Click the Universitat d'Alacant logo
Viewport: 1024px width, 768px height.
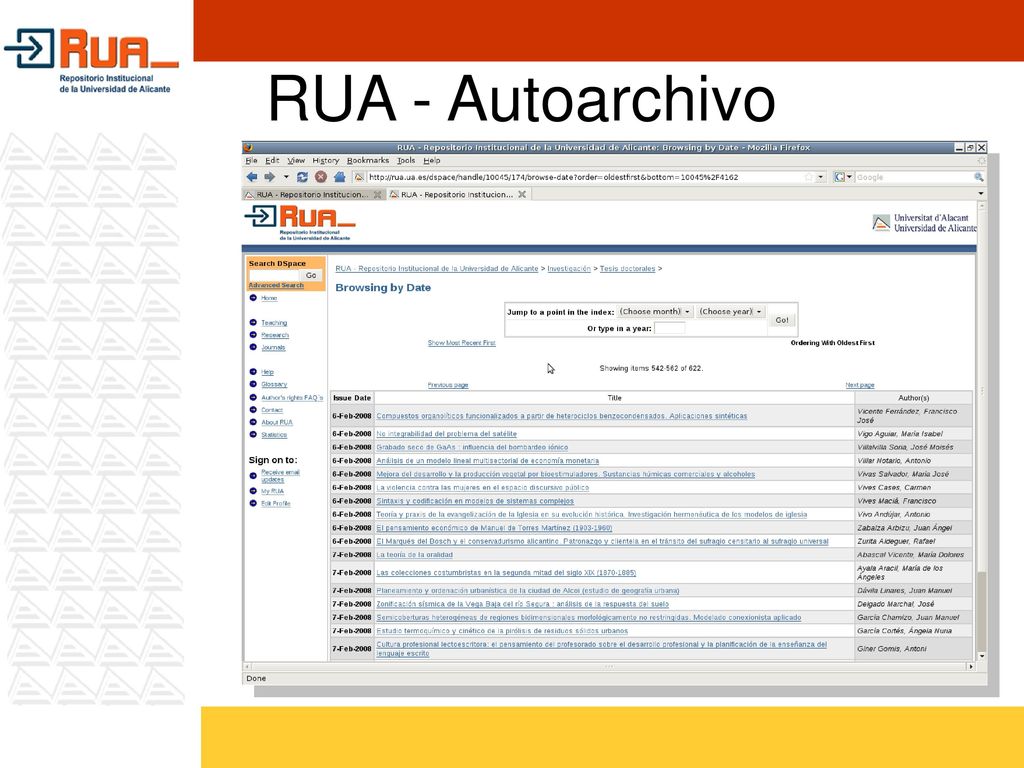(924, 223)
